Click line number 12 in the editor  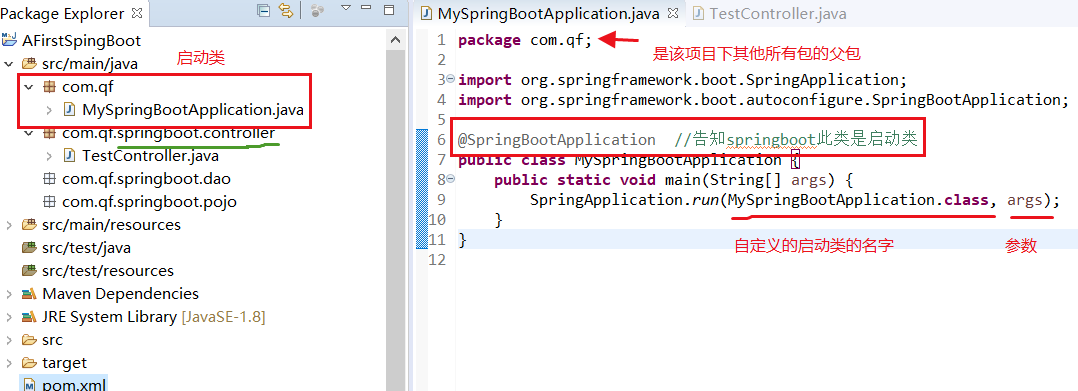(x=437, y=259)
